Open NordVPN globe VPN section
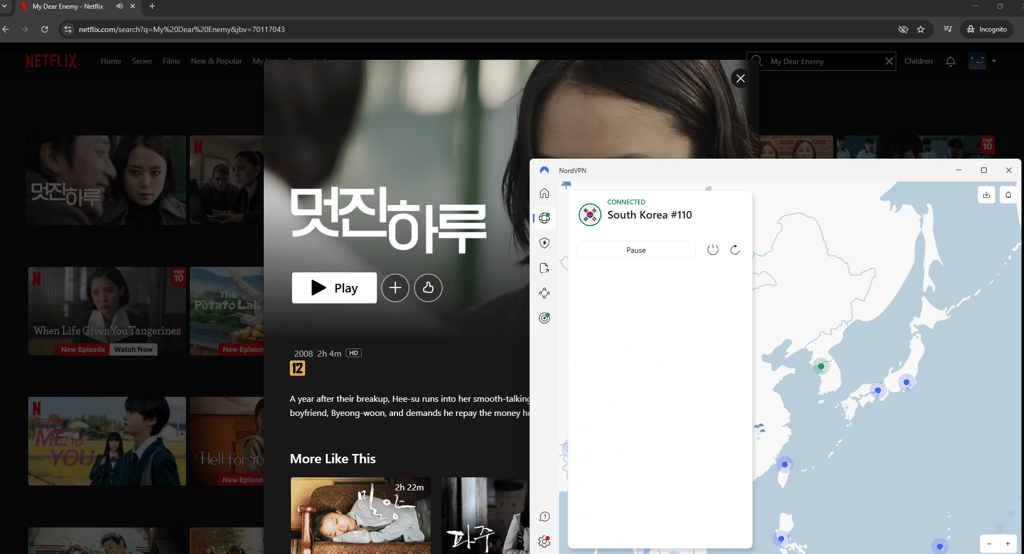 (x=545, y=218)
